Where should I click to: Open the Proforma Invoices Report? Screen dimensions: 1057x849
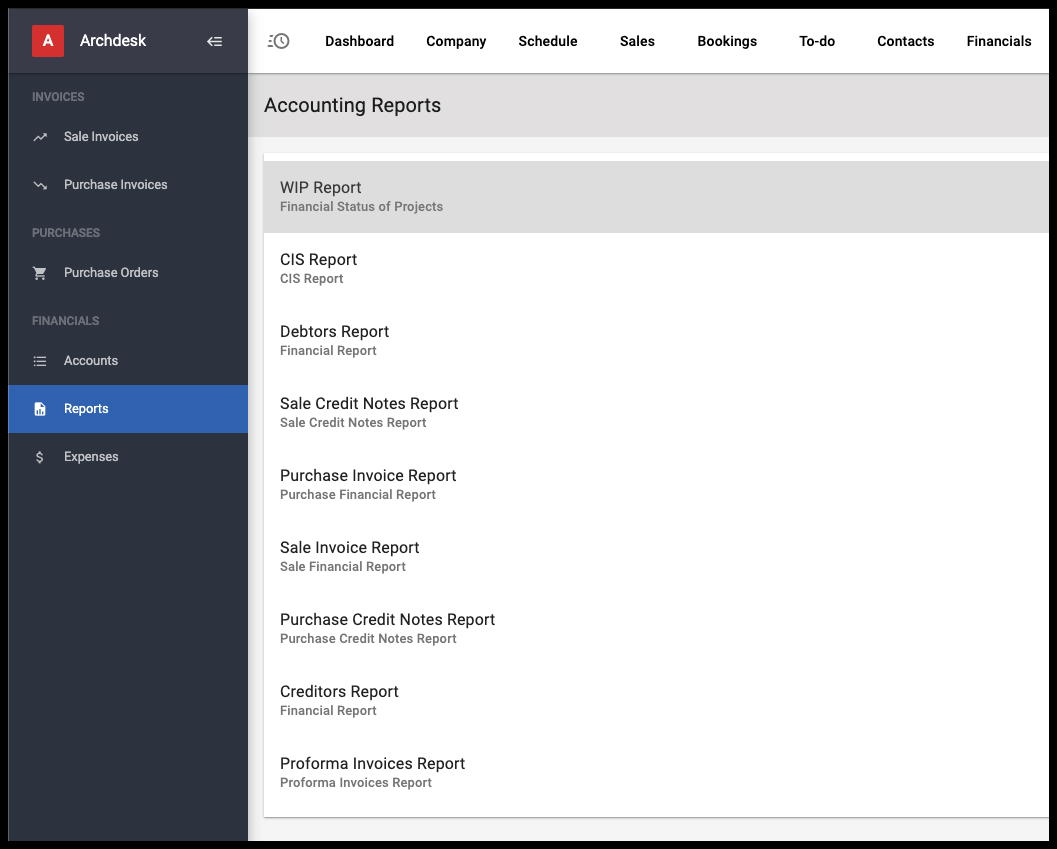372,764
